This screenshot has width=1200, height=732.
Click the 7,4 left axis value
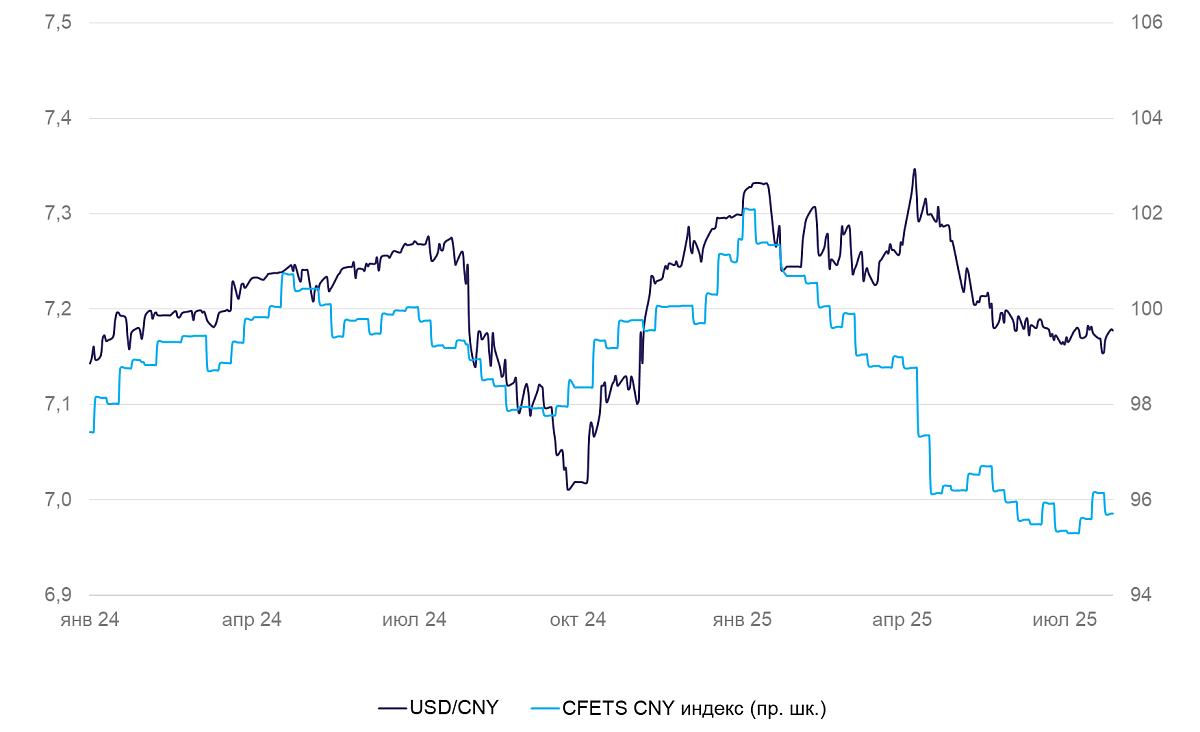58,118
